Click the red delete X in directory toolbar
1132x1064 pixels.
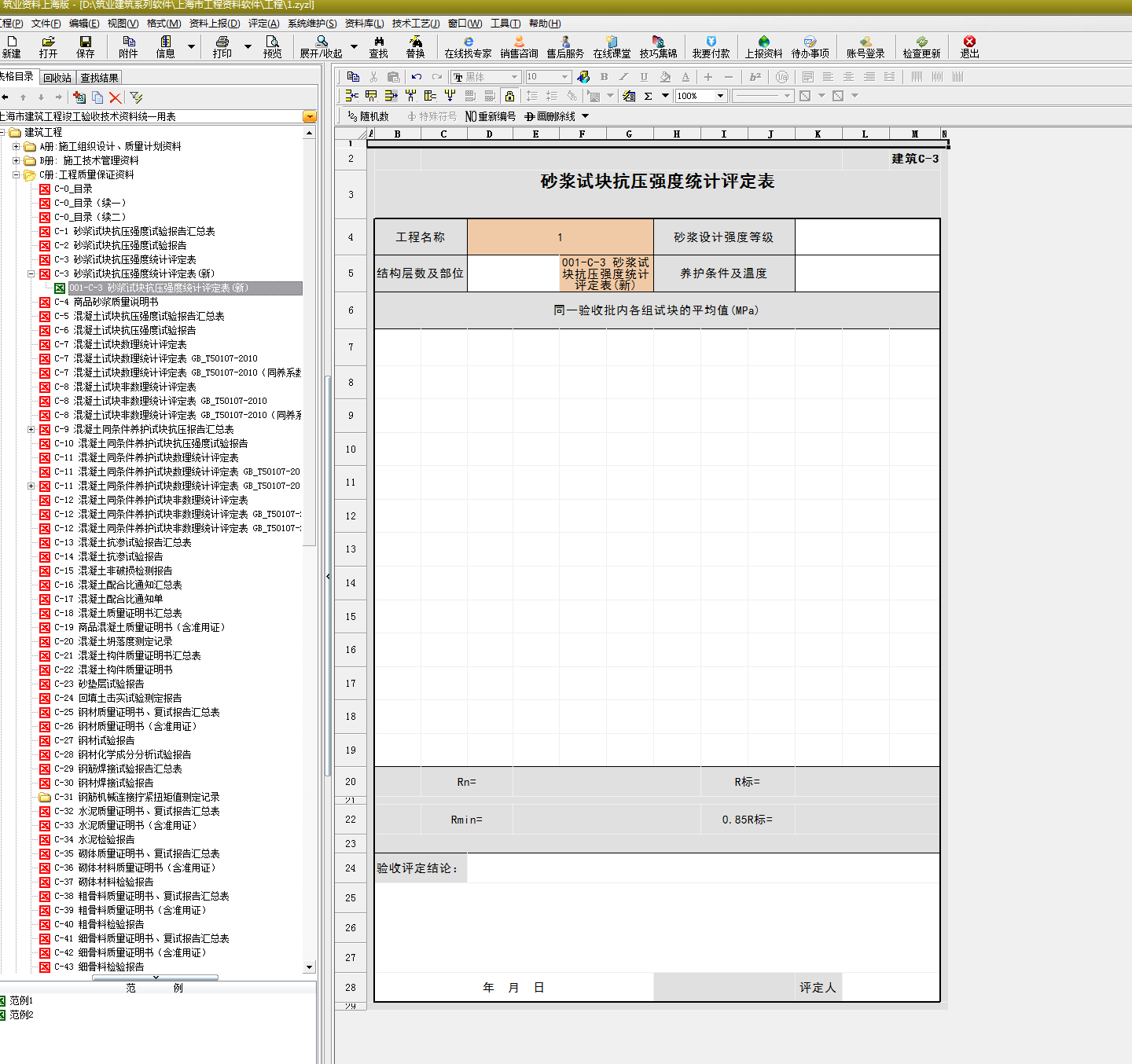coord(116,97)
